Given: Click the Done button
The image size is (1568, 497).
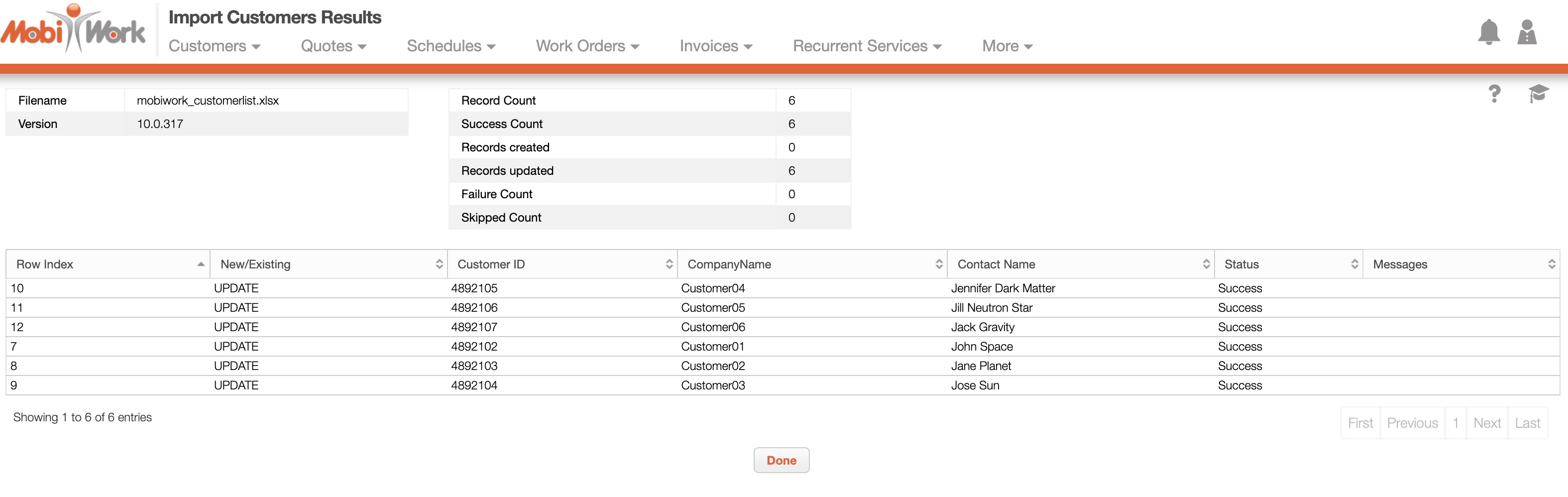Looking at the screenshot, I should tap(781, 461).
